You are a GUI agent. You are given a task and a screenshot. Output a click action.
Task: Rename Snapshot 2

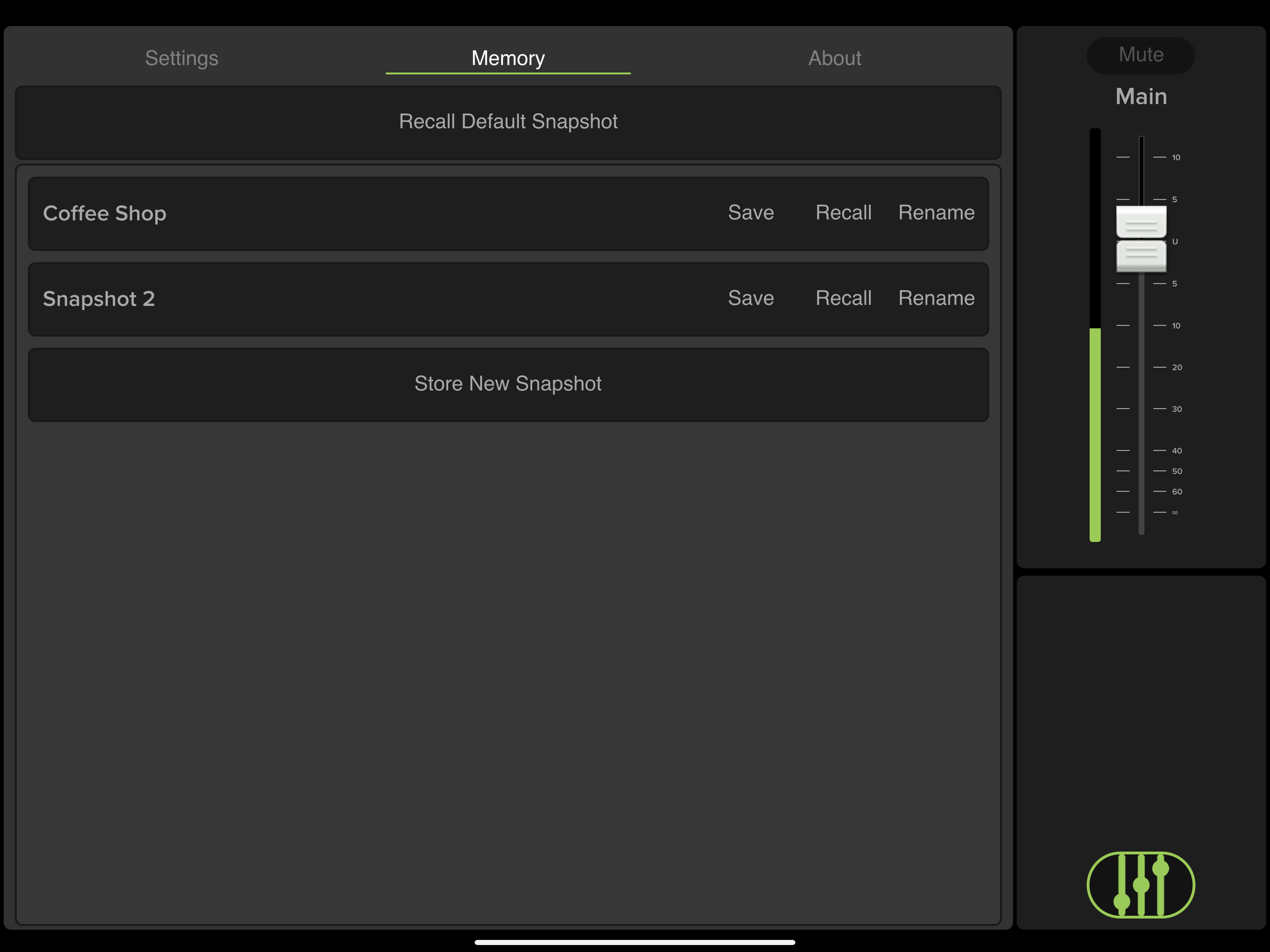tap(936, 298)
